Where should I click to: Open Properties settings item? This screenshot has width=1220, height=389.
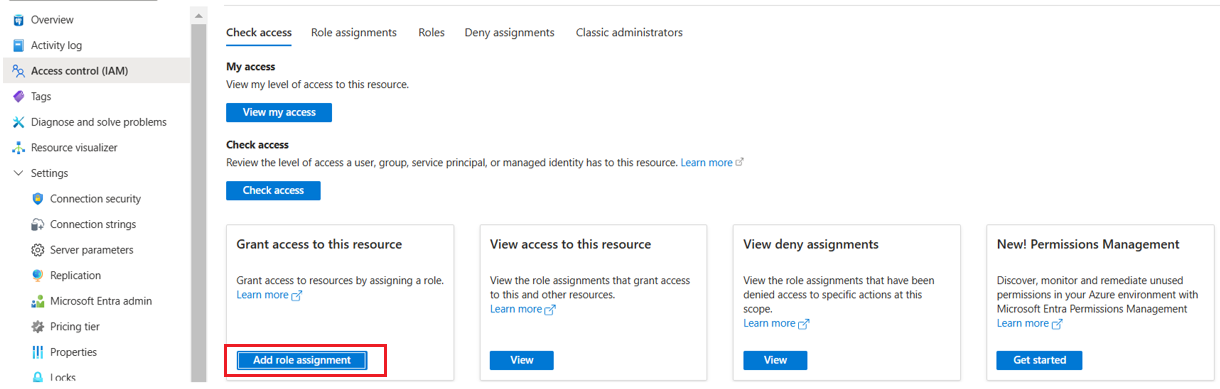point(95,352)
